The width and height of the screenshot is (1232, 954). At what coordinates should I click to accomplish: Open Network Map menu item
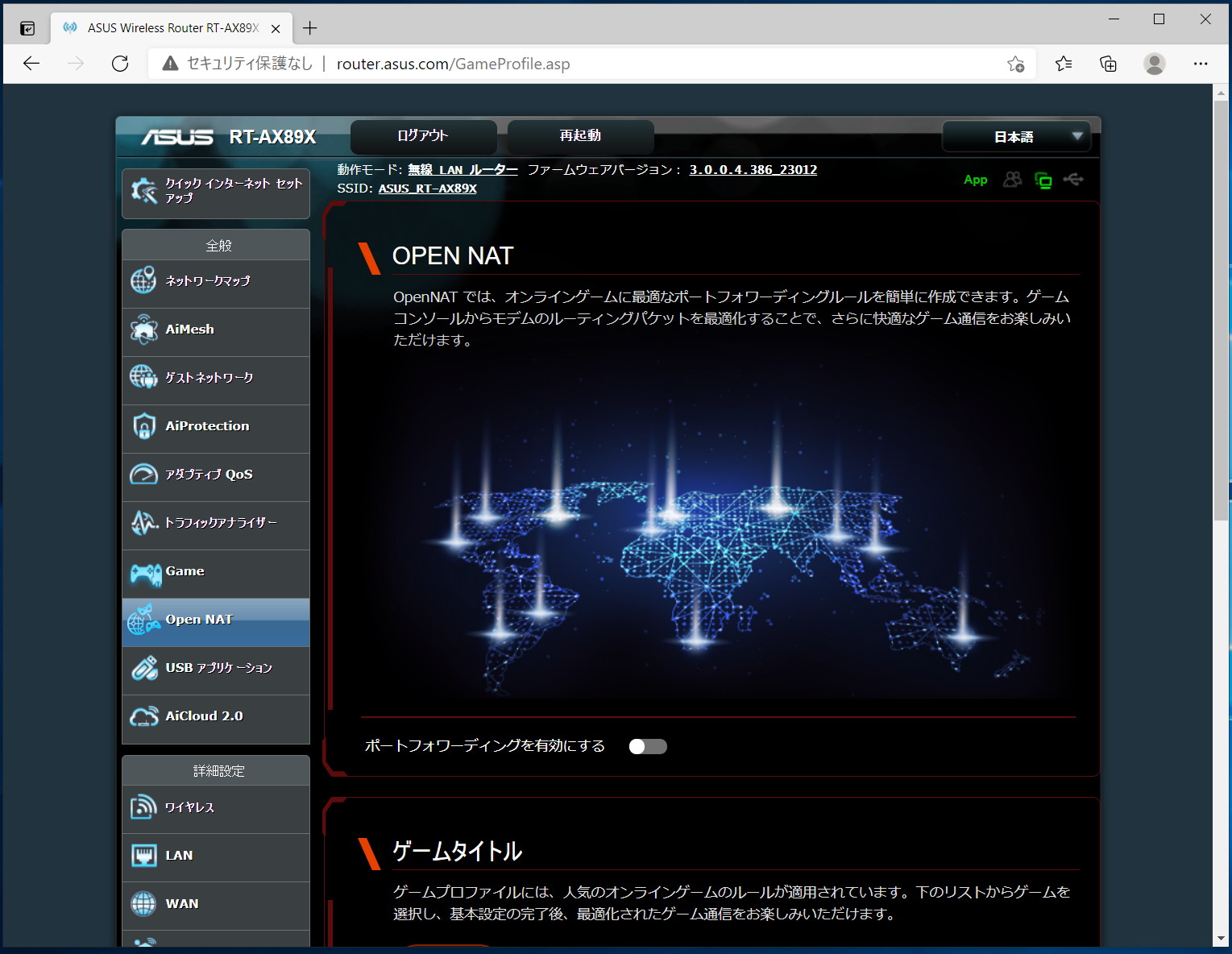(x=216, y=284)
